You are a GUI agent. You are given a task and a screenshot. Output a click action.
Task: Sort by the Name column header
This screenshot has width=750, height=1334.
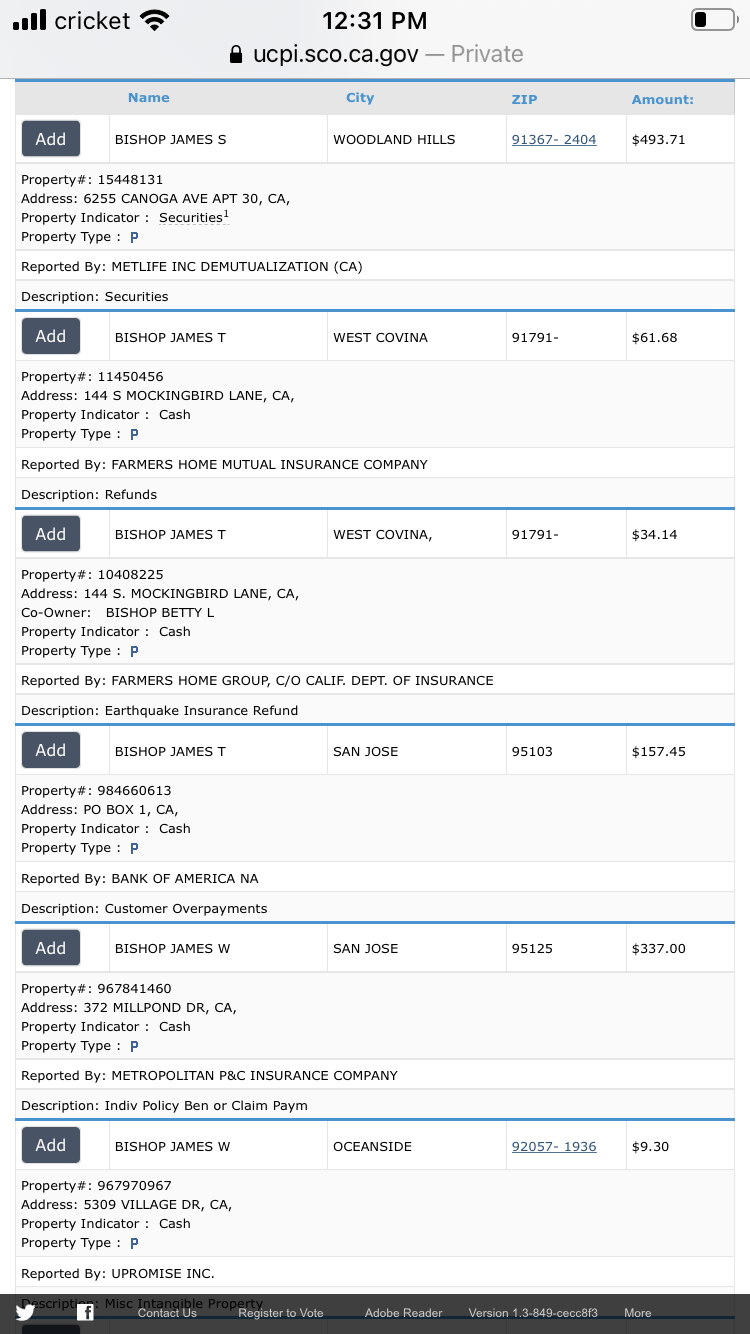pyautogui.click(x=149, y=98)
